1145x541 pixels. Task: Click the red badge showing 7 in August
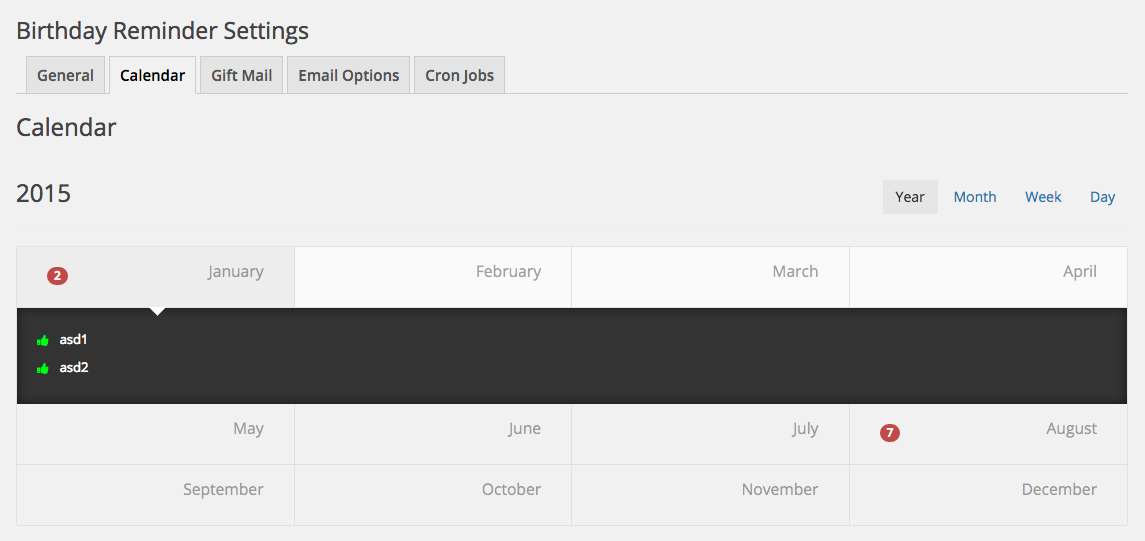[890, 433]
